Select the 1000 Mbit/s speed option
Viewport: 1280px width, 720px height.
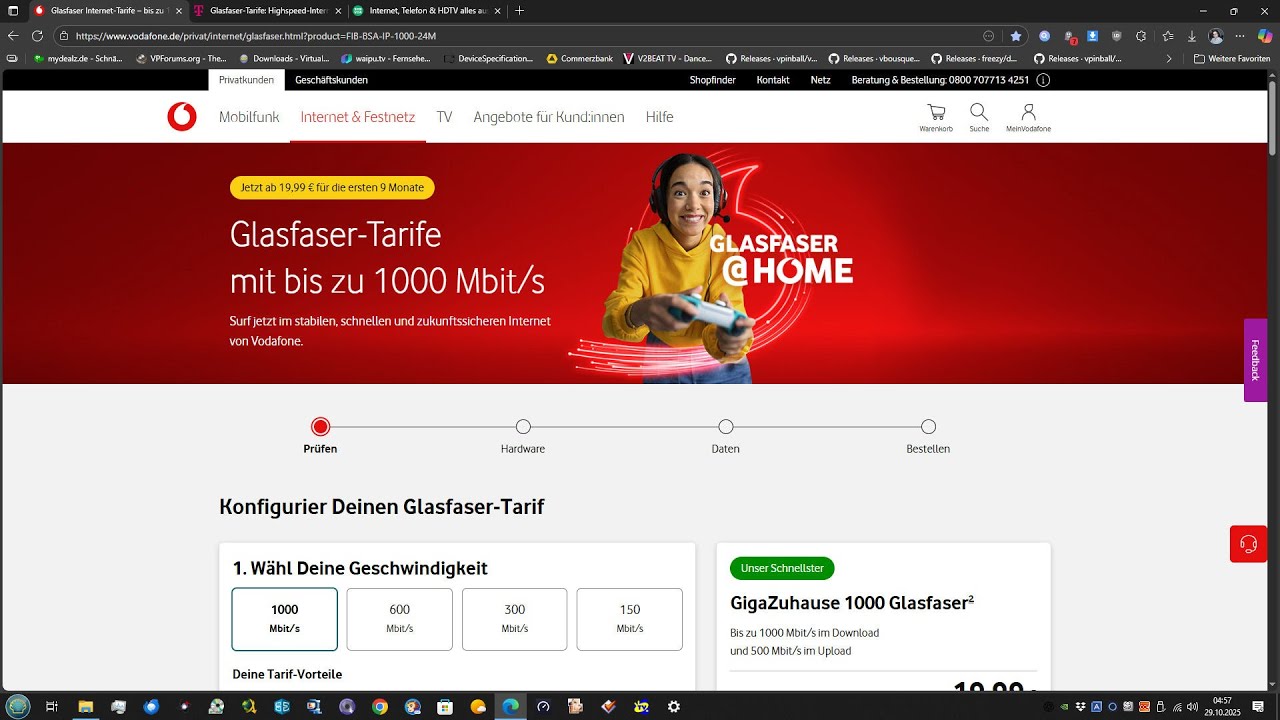click(x=284, y=619)
